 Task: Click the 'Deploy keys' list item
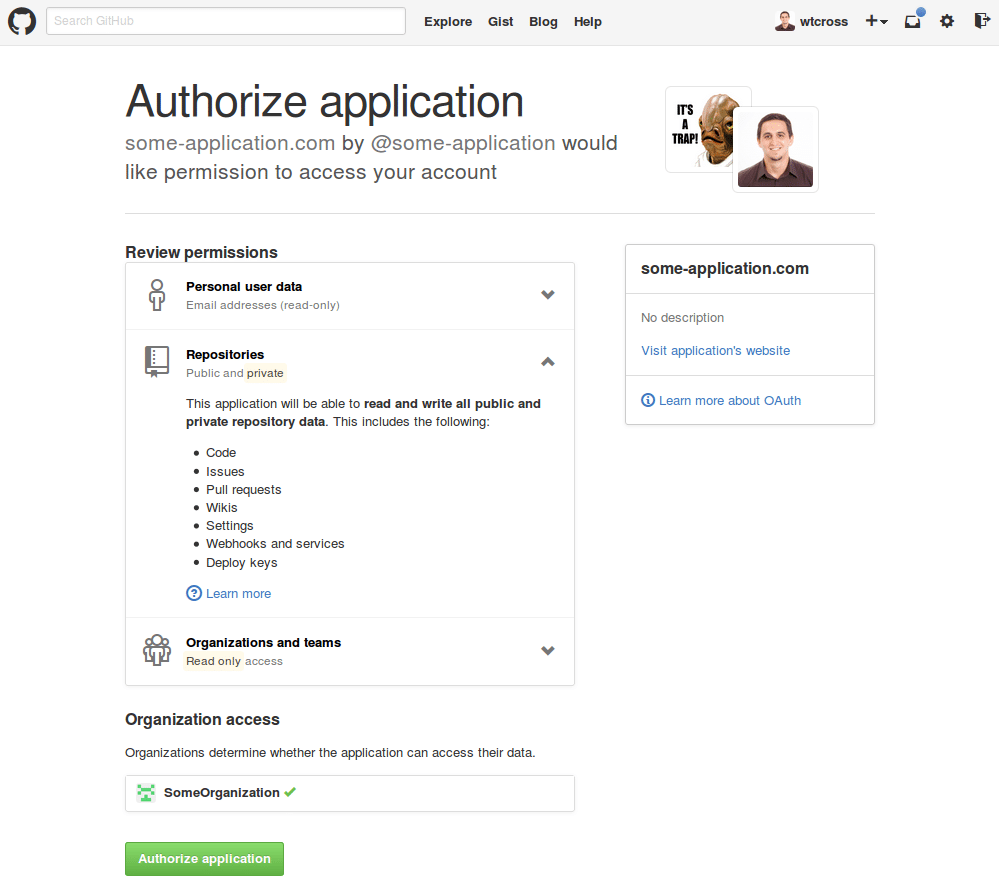[x=241, y=562]
